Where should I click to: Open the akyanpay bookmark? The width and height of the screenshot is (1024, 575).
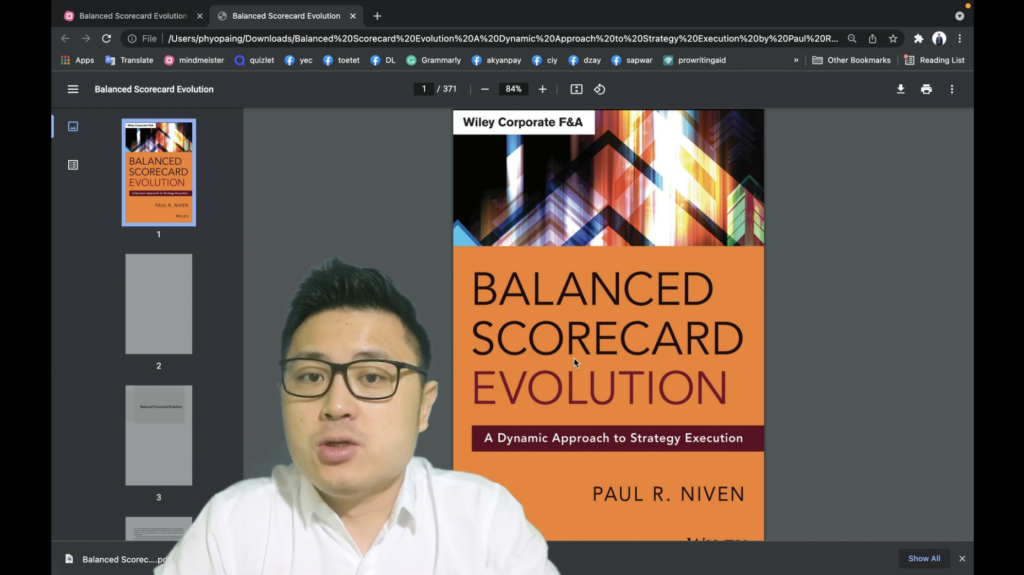(x=496, y=60)
